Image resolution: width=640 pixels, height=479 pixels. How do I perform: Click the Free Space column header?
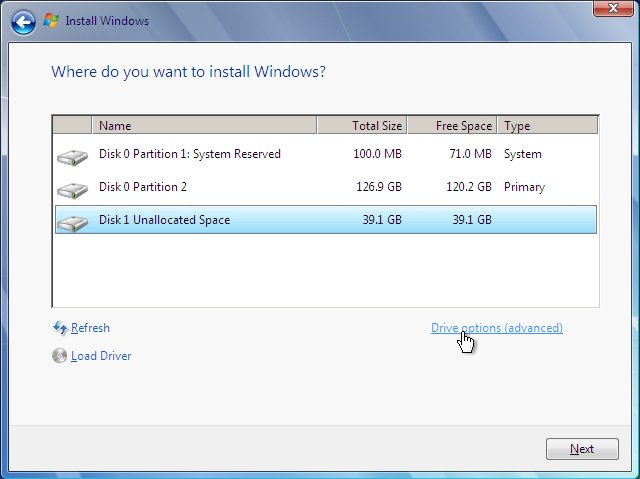click(452, 126)
